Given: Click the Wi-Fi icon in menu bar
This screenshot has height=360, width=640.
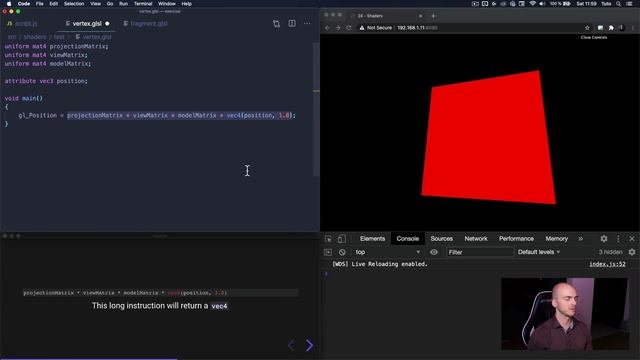Looking at the screenshot, I should coord(533,4).
